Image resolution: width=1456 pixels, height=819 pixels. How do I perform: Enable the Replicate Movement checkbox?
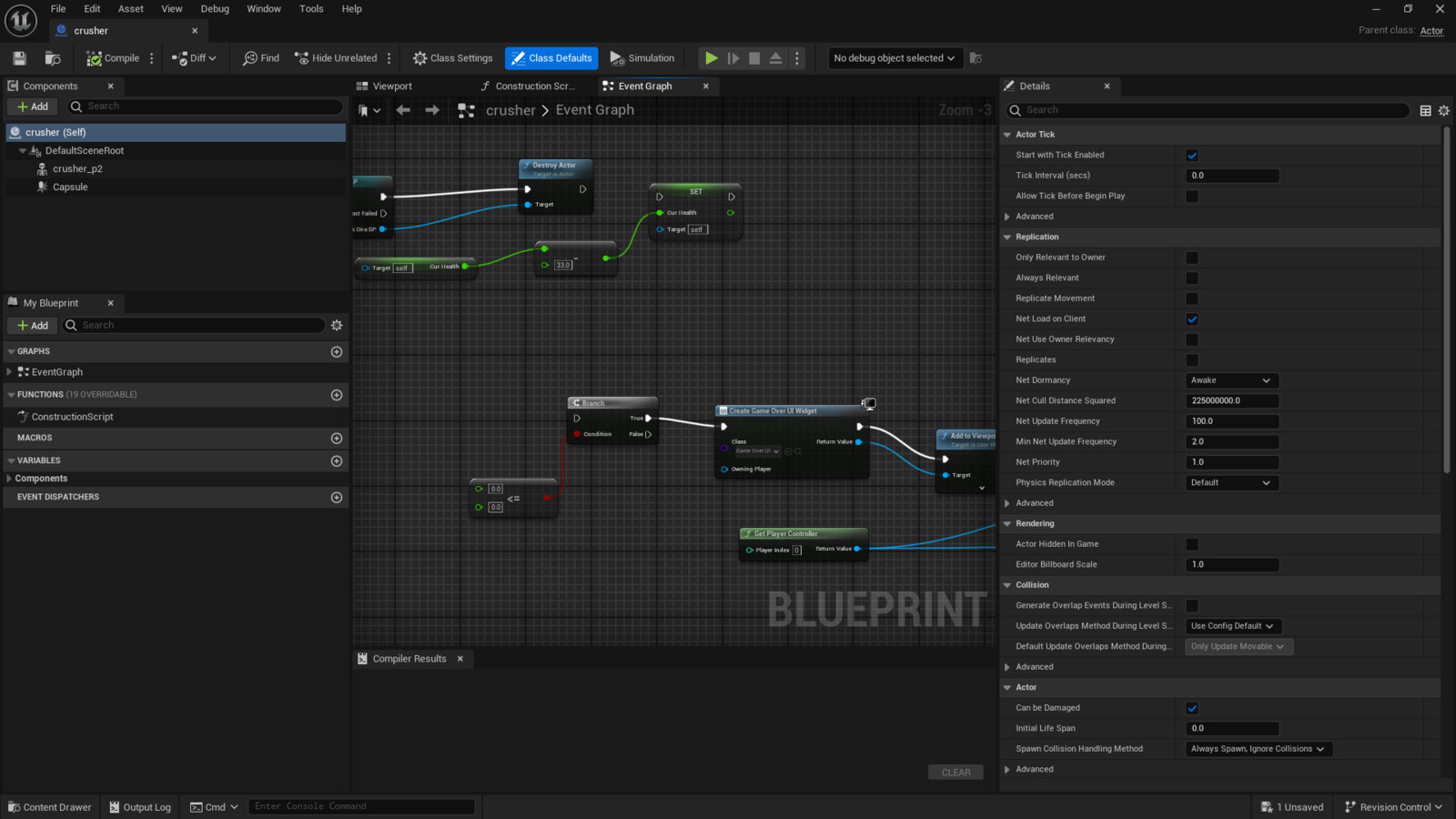click(1192, 298)
